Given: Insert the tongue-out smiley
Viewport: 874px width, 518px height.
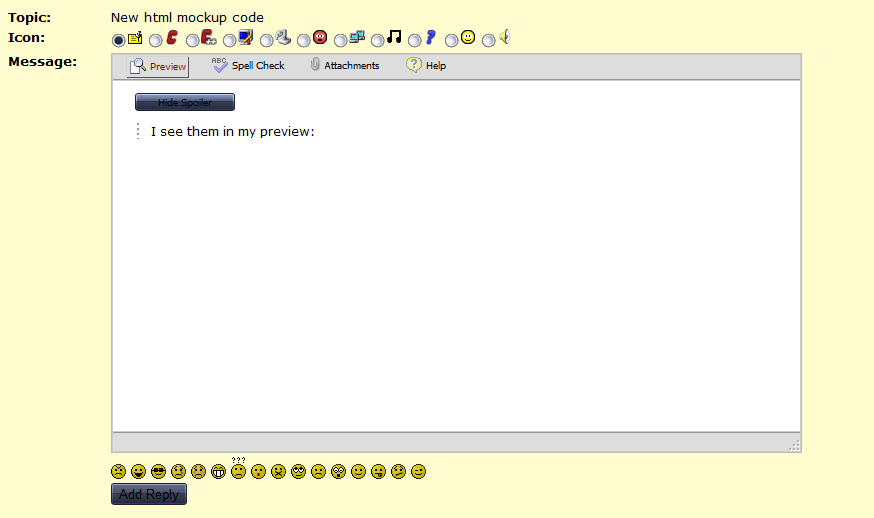Looking at the screenshot, I should (x=378, y=471).
